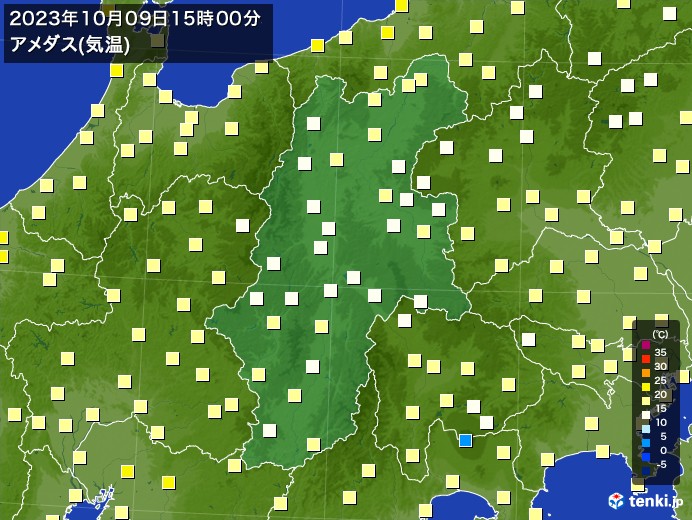The image size is (692, 520).
Task: Click the legend value -5
Action: click(662, 464)
